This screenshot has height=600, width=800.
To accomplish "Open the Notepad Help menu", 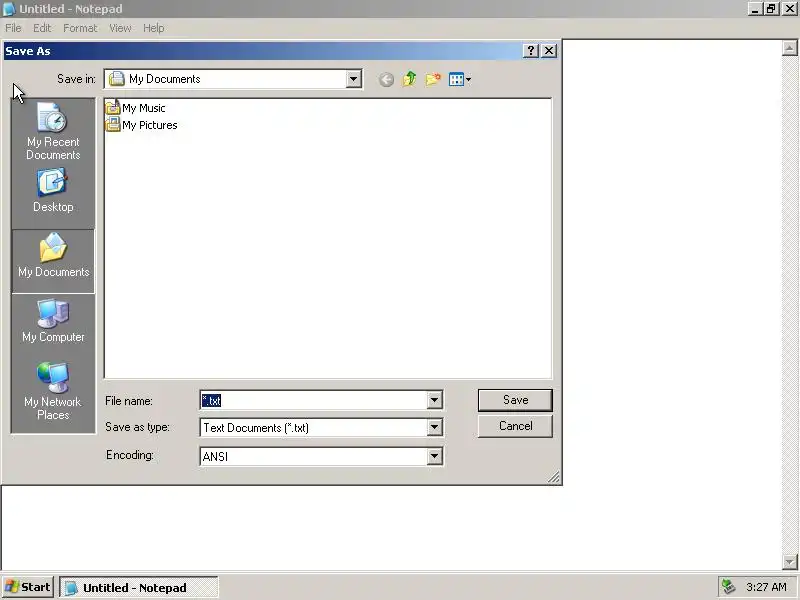I will tap(154, 28).
